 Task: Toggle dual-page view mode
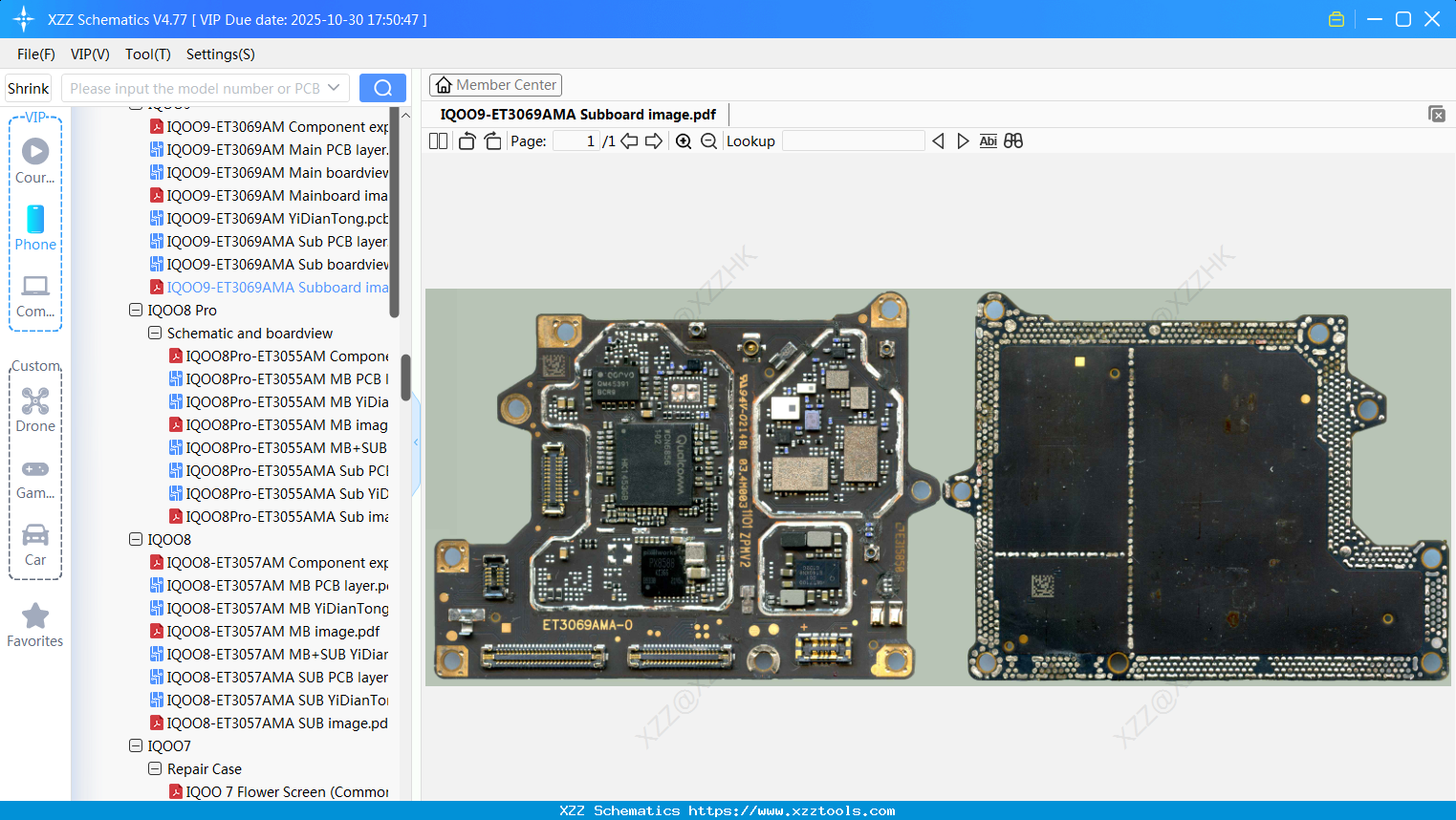pyautogui.click(x=438, y=140)
